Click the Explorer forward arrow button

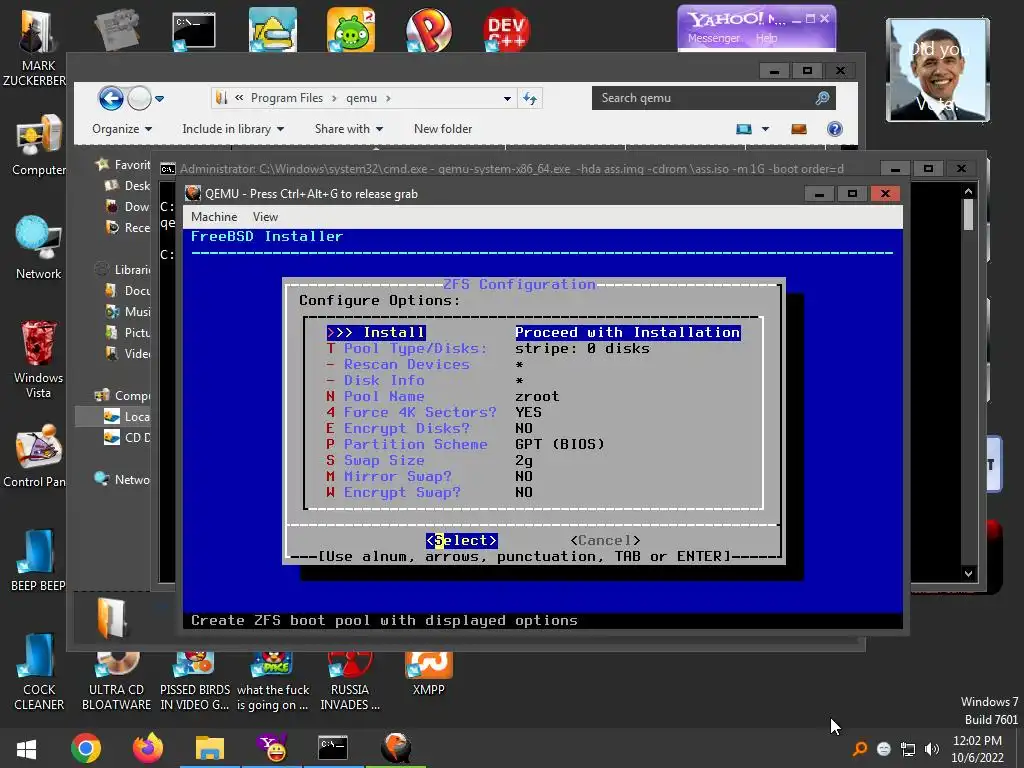[139, 99]
